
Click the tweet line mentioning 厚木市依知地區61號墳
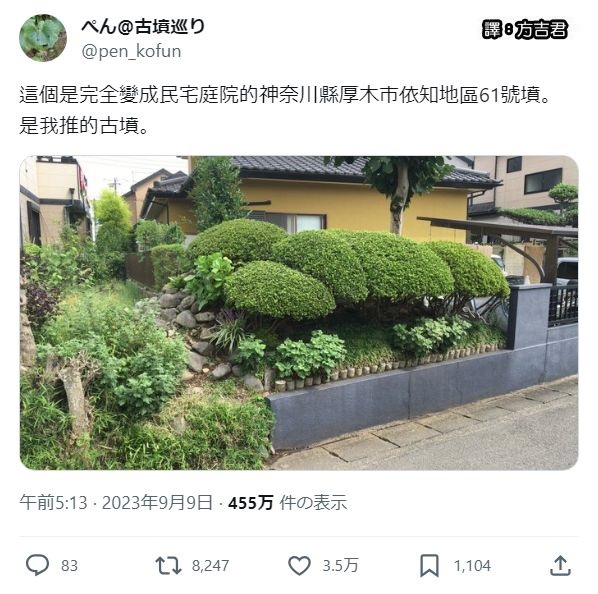[286, 95]
